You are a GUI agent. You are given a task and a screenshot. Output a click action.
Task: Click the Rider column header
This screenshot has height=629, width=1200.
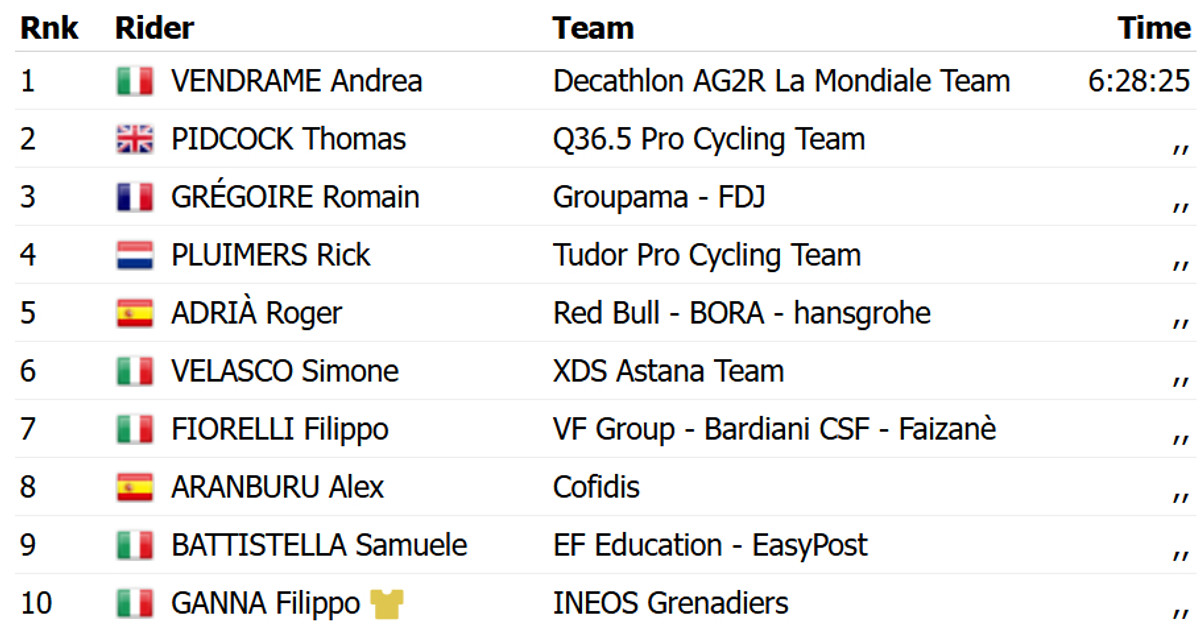pyautogui.click(x=154, y=28)
